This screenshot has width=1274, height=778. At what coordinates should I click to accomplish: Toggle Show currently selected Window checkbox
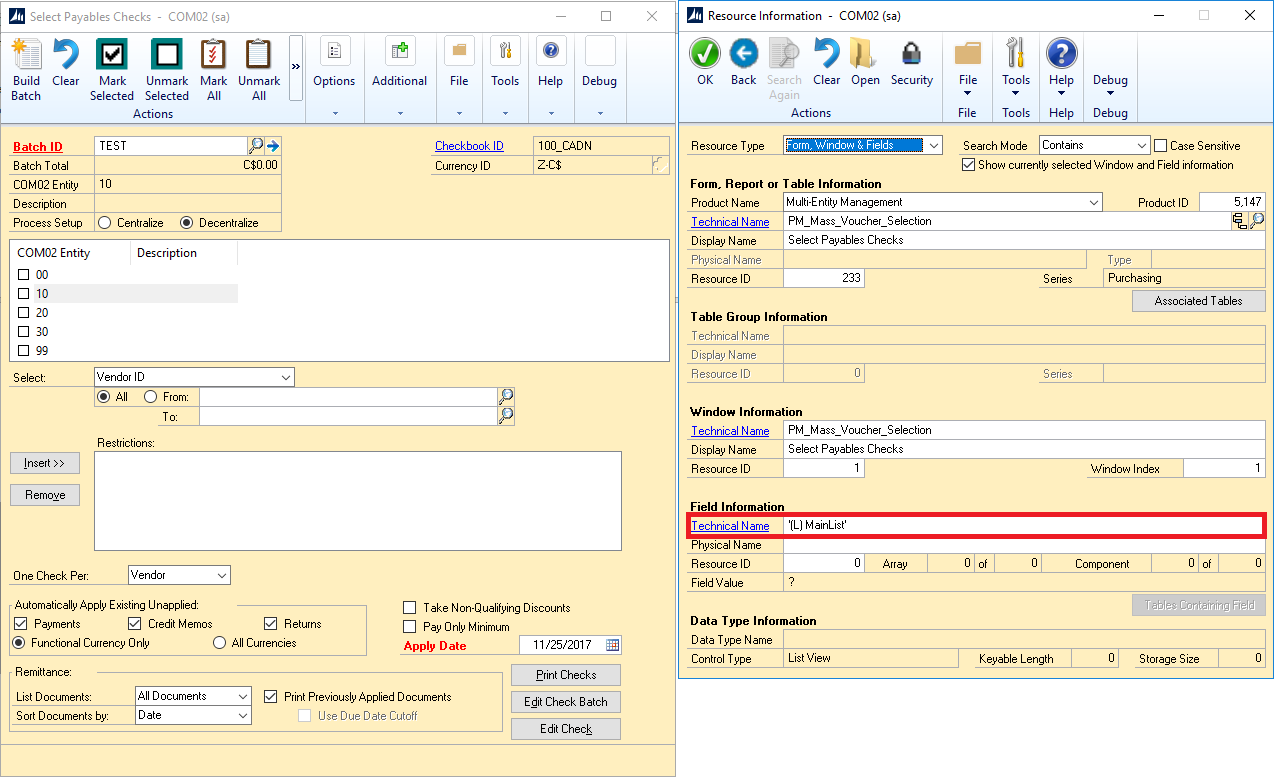969,165
